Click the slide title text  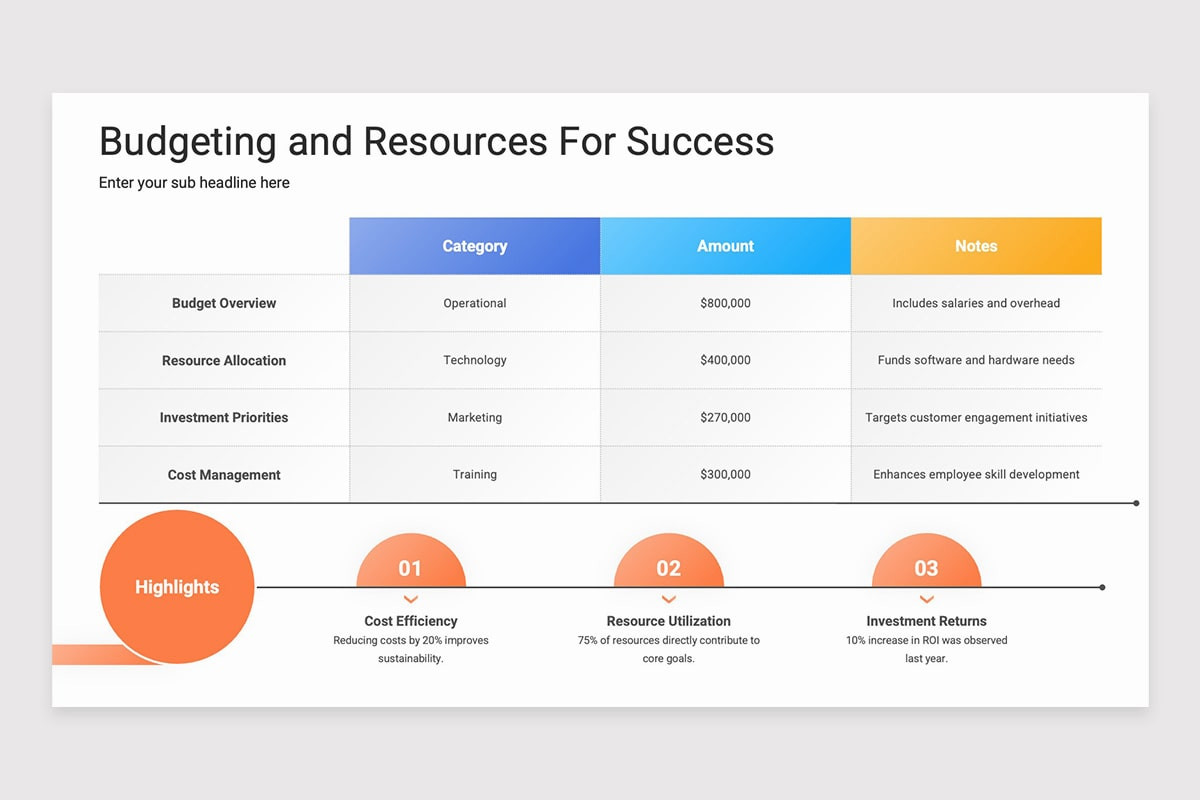[x=436, y=142]
